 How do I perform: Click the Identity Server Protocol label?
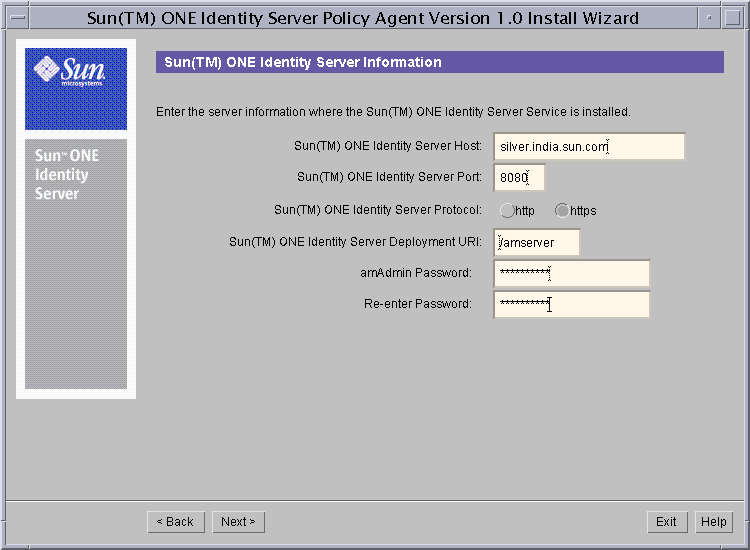[378, 210]
